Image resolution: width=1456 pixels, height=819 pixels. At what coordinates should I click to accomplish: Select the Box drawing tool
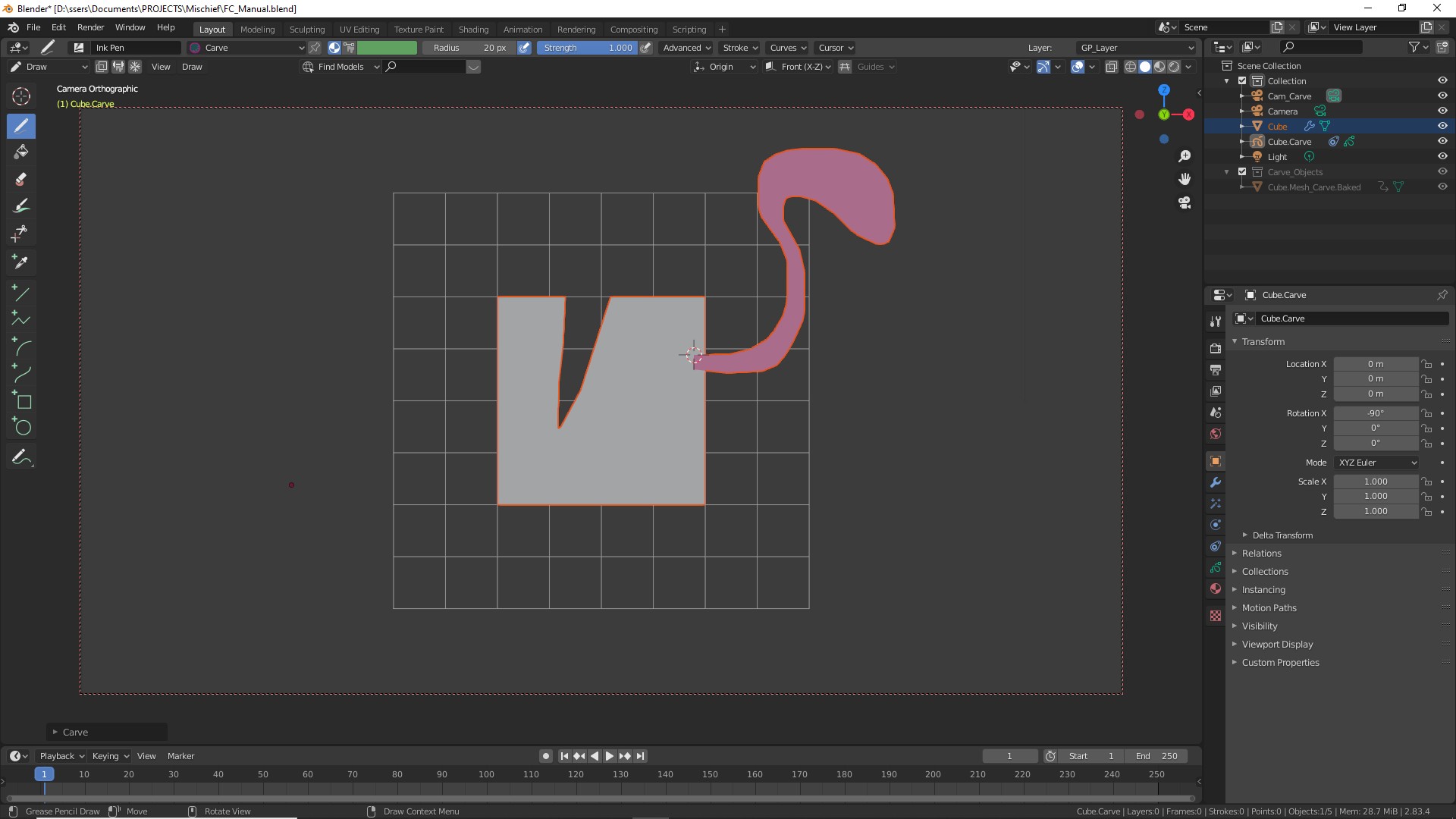tap(21, 400)
